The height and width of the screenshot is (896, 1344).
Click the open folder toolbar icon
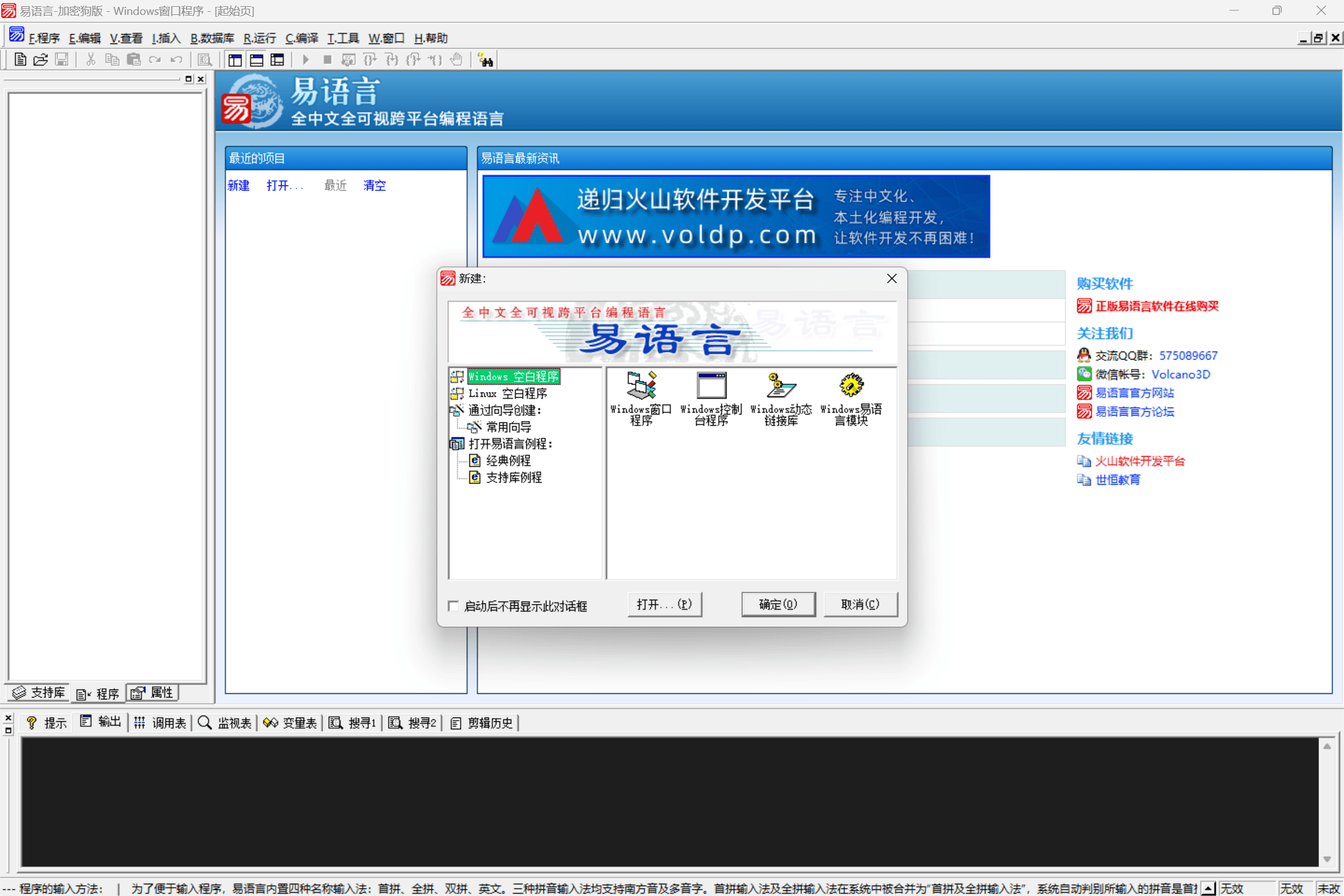[x=40, y=60]
